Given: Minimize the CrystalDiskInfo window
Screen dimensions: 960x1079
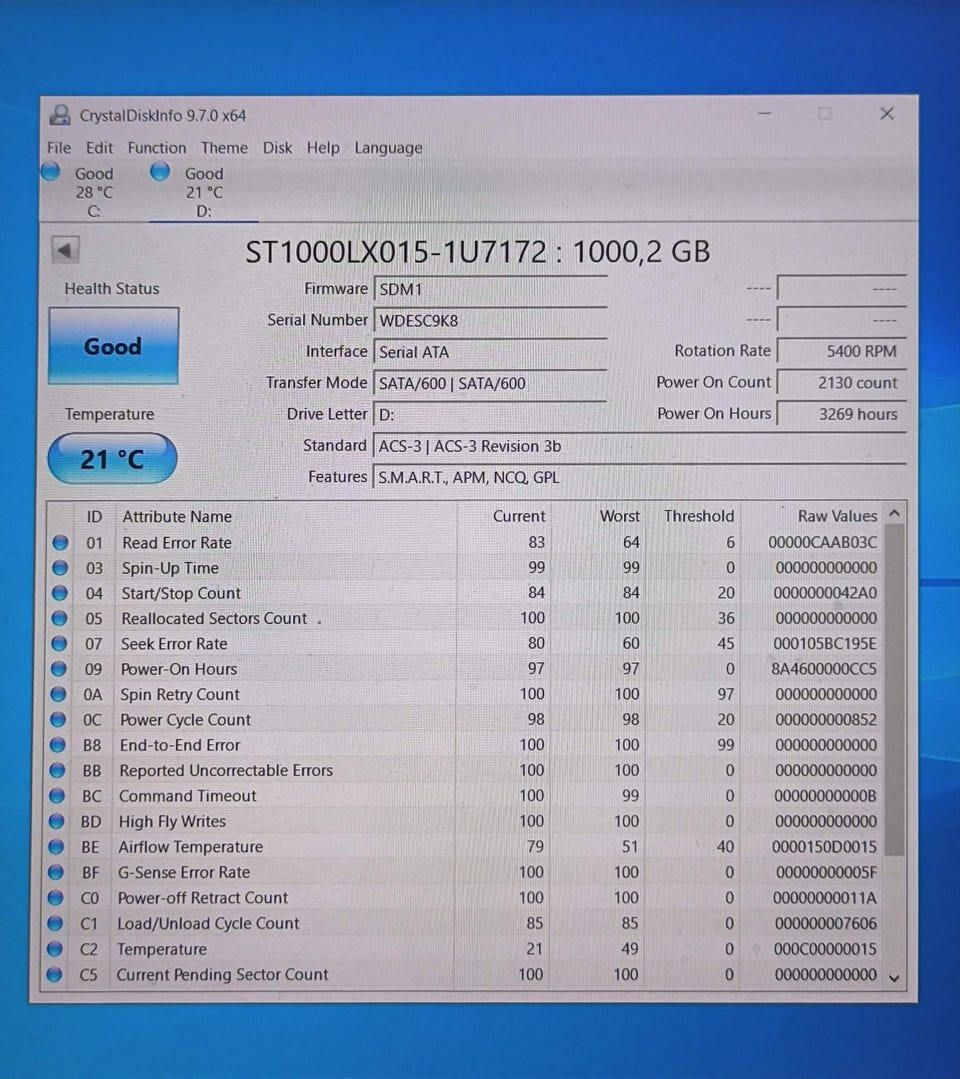Looking at the screenshot, I should (x=764, y=114).
